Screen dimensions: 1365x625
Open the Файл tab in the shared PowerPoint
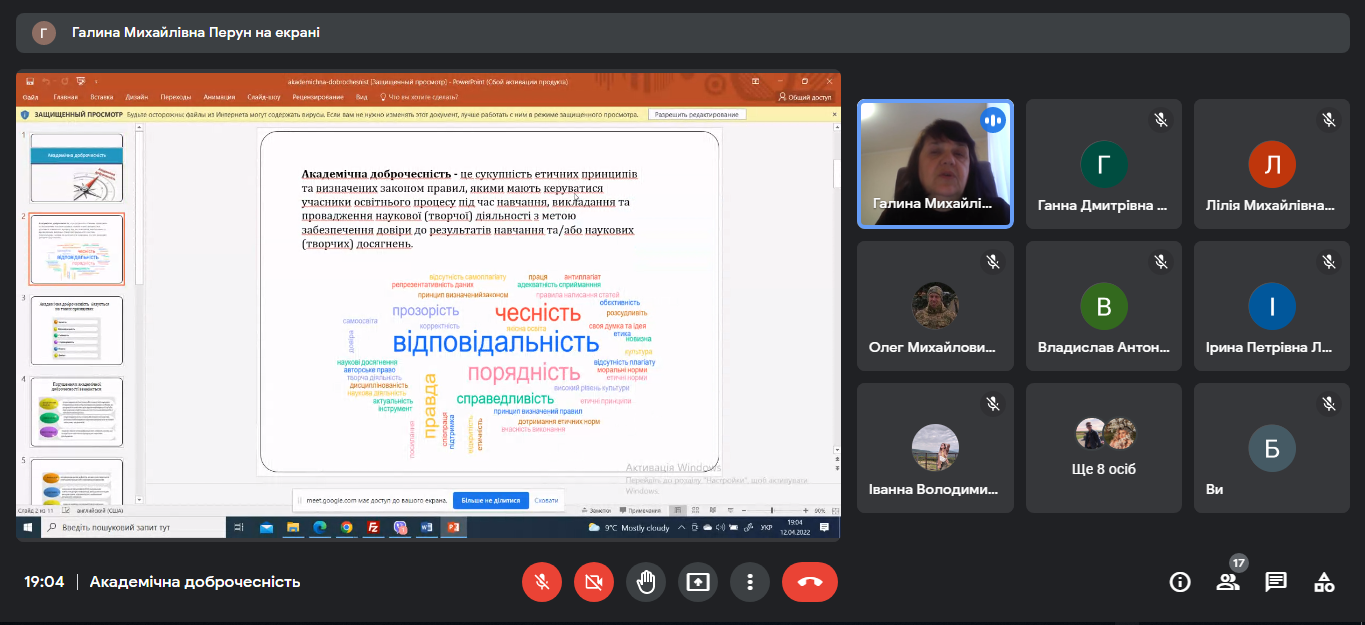coord(31,97)
